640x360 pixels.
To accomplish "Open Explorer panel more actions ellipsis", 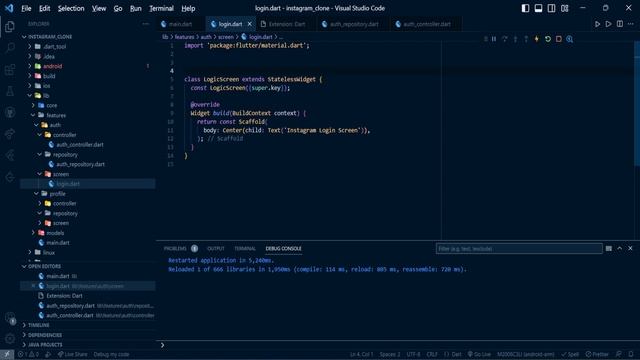I will click(x=146, y=24).
